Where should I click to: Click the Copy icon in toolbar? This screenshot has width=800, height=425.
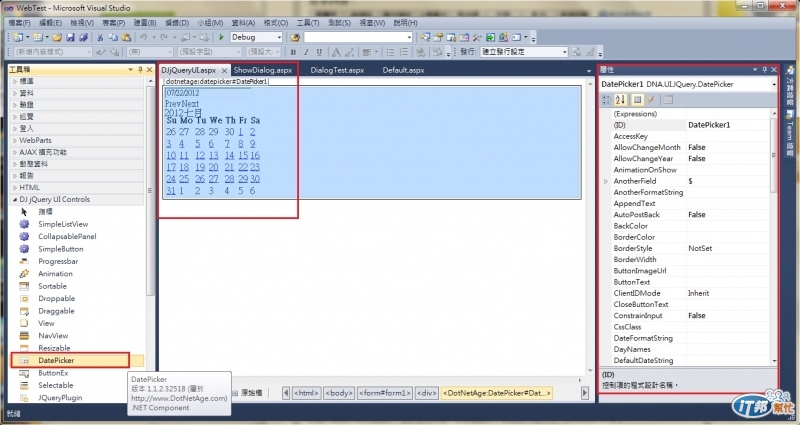(x=113, y=37)
